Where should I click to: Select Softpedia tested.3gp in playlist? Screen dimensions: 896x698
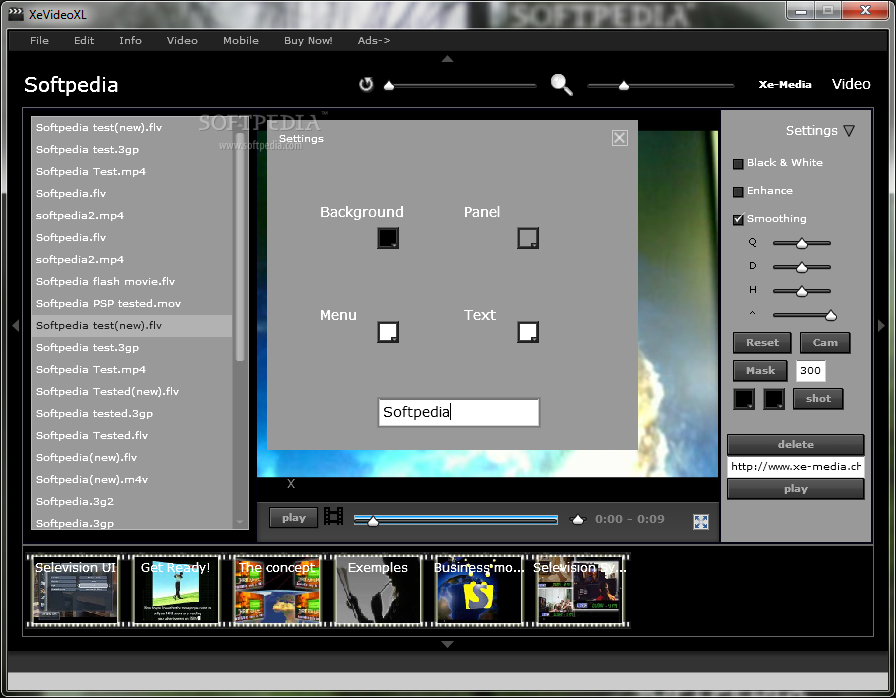(x=132, y=414)
